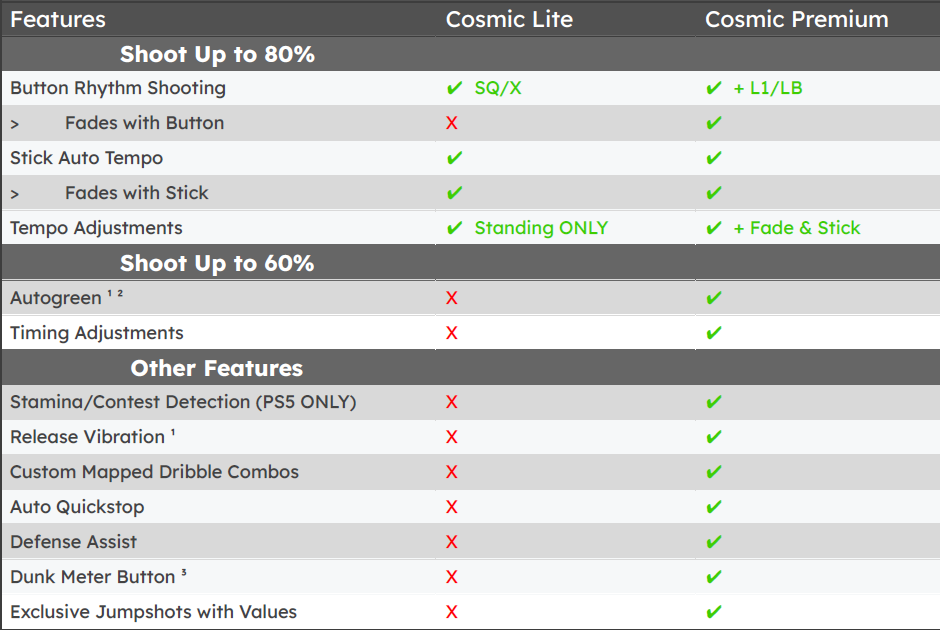The image size is (940, 630).
Task: Click the red X for Fades with Button
Action: click(x=452, y=123)
